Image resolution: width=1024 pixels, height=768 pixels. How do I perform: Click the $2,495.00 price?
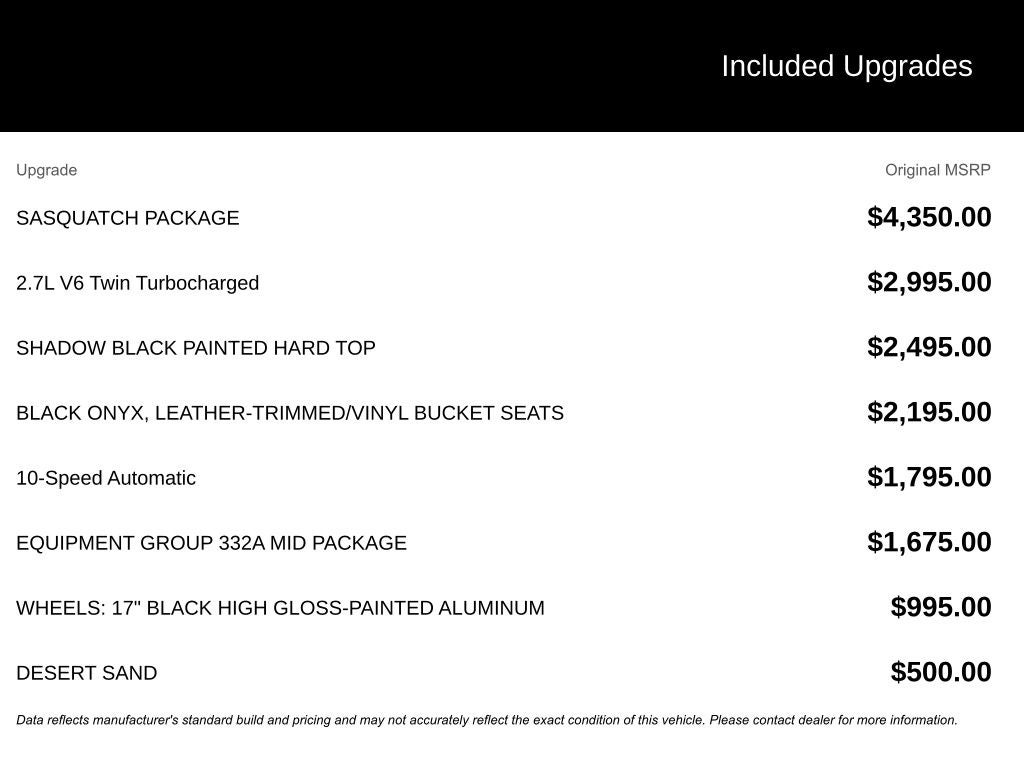(x=929, y=347)
